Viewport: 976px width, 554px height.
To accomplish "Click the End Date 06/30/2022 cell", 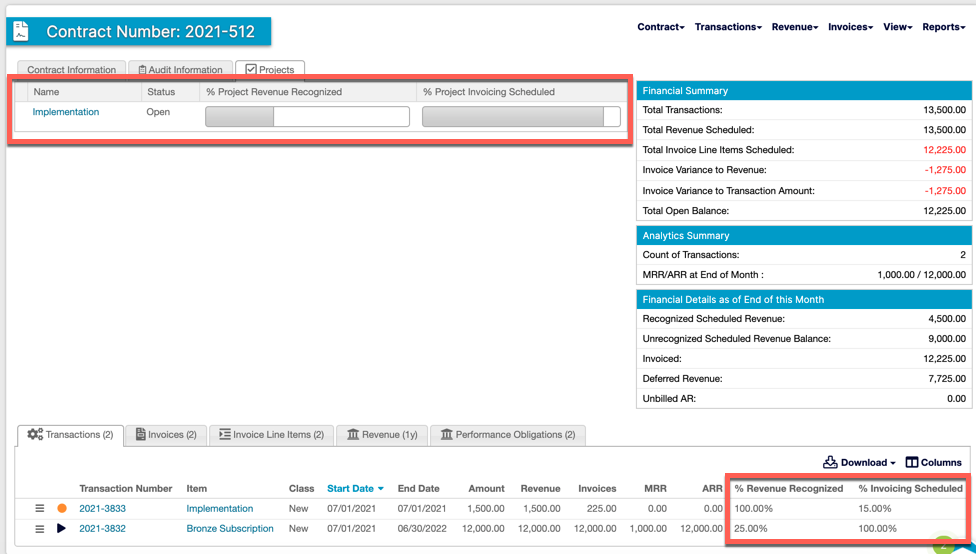I will [422, 528].
